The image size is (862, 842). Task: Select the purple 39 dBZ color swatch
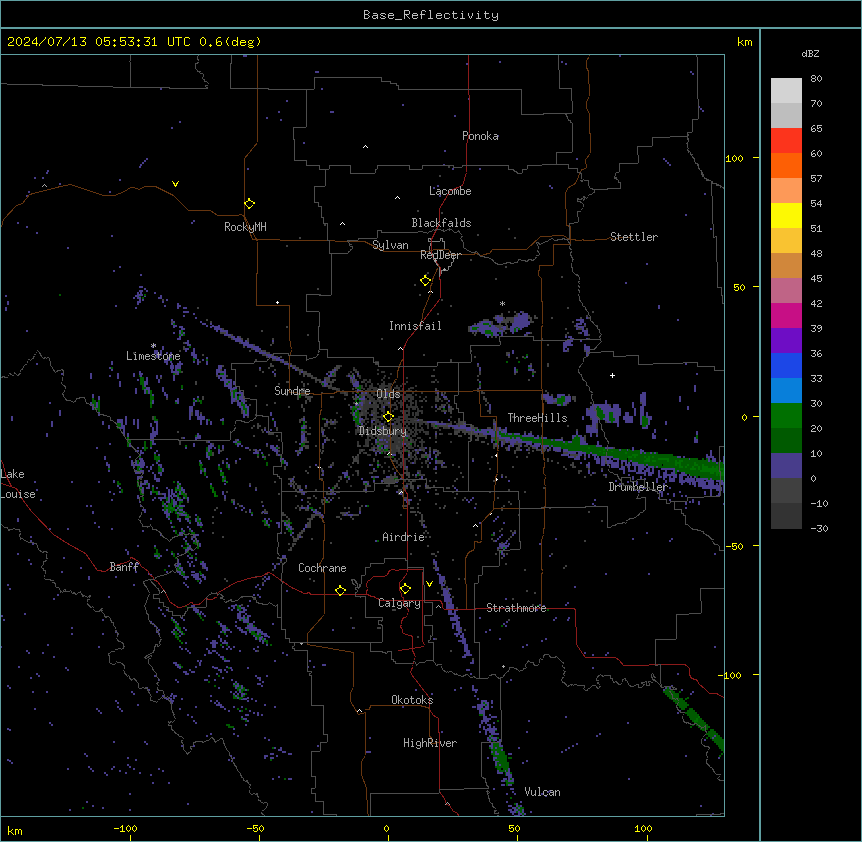click(x=786, y=341)
